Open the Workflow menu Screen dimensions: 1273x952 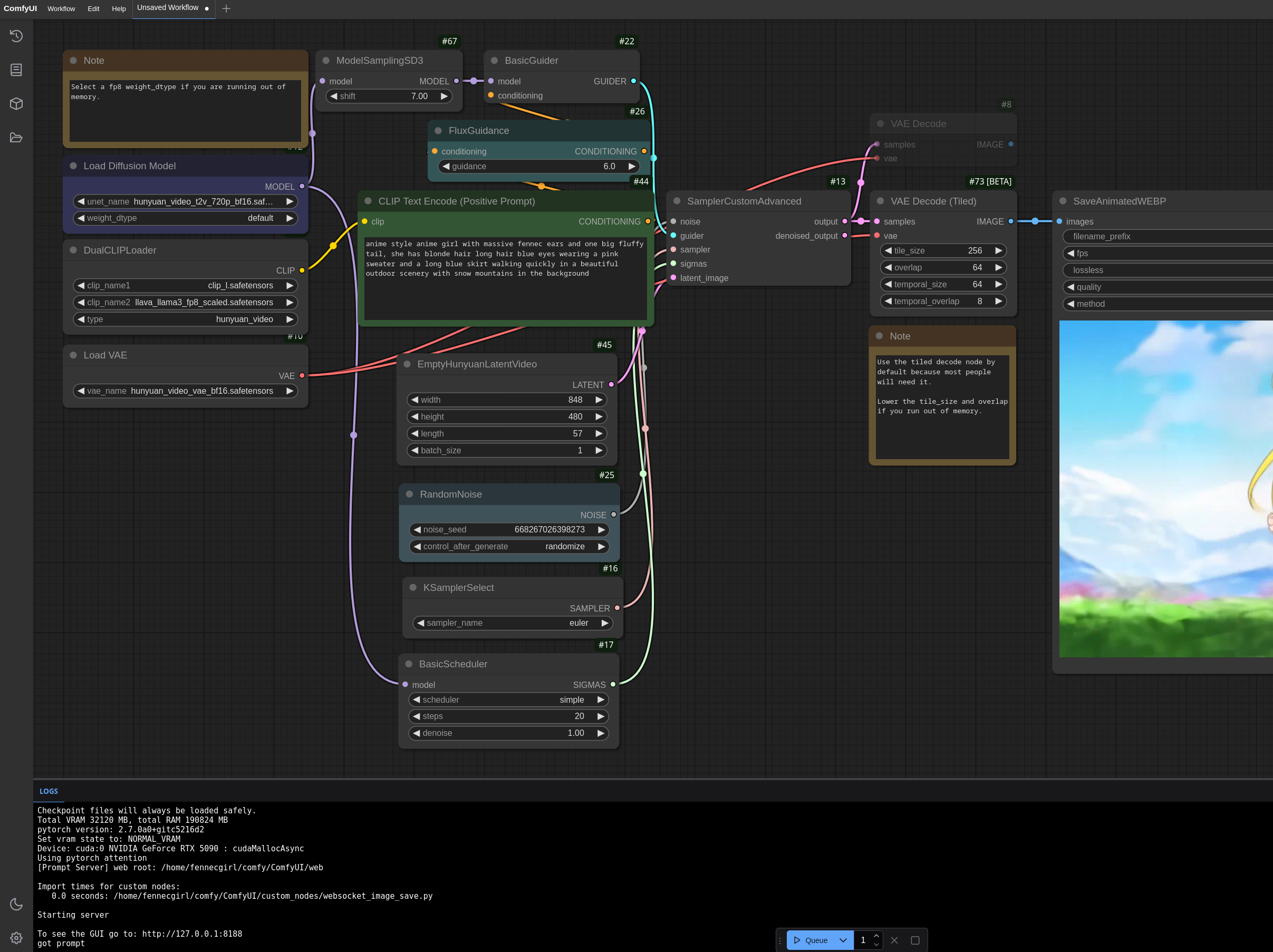(61, 8)
